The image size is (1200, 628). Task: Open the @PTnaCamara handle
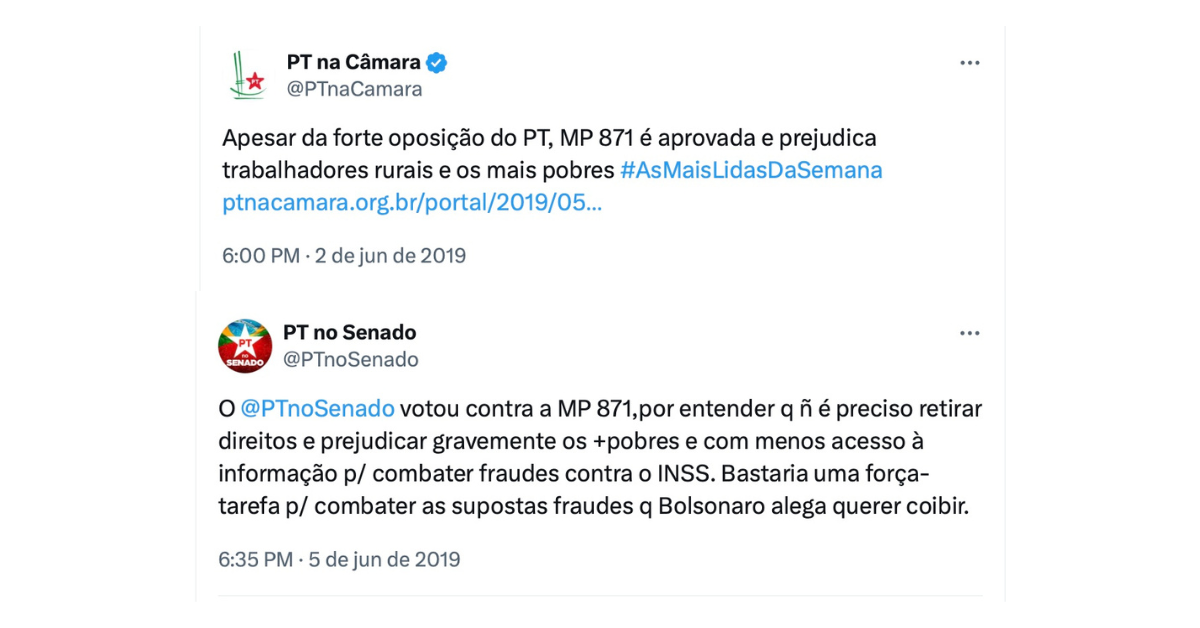354,89
